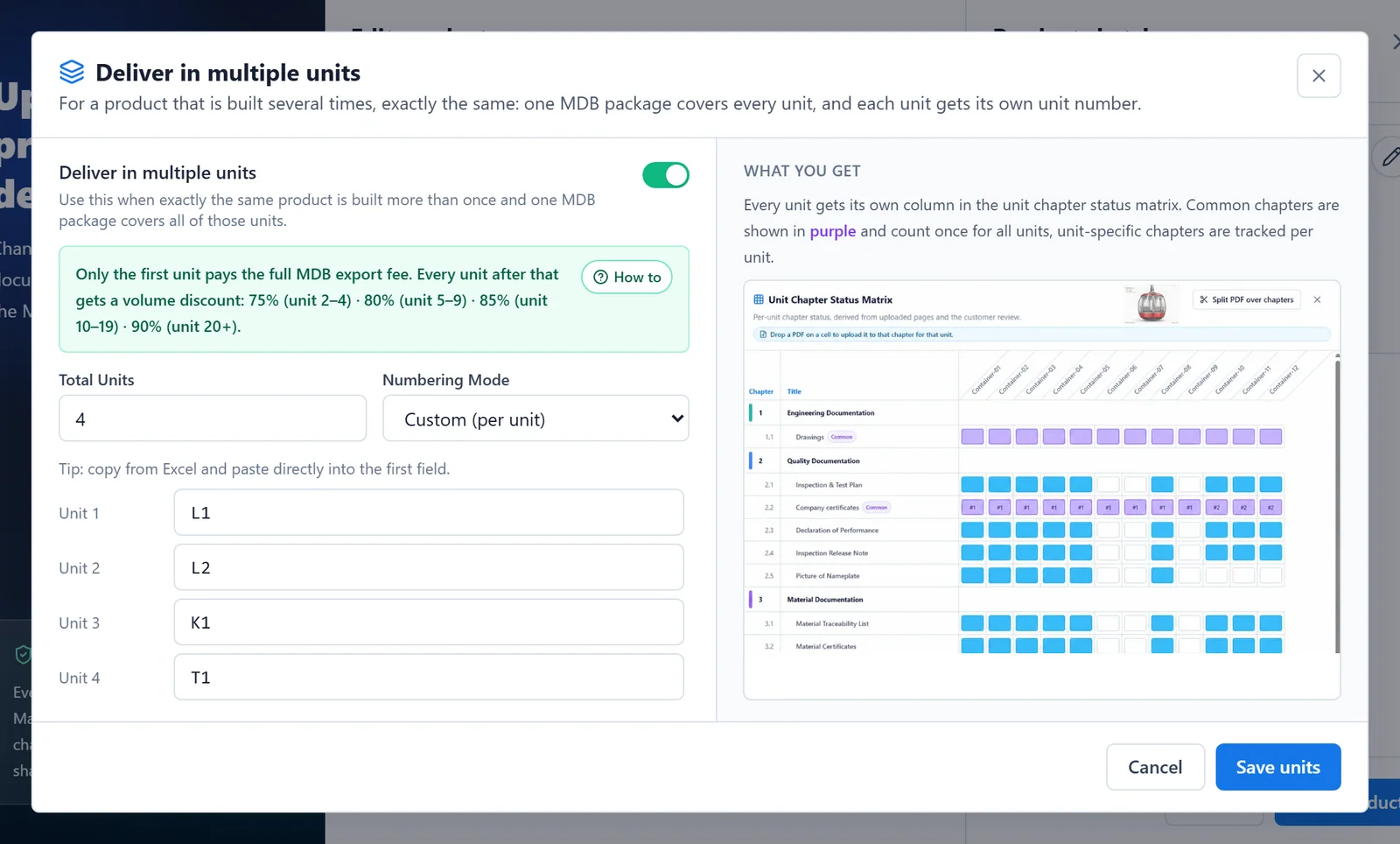Click the Unit 4 field containing T1
The image size is (1400, 844).
[x=429, y=677]
